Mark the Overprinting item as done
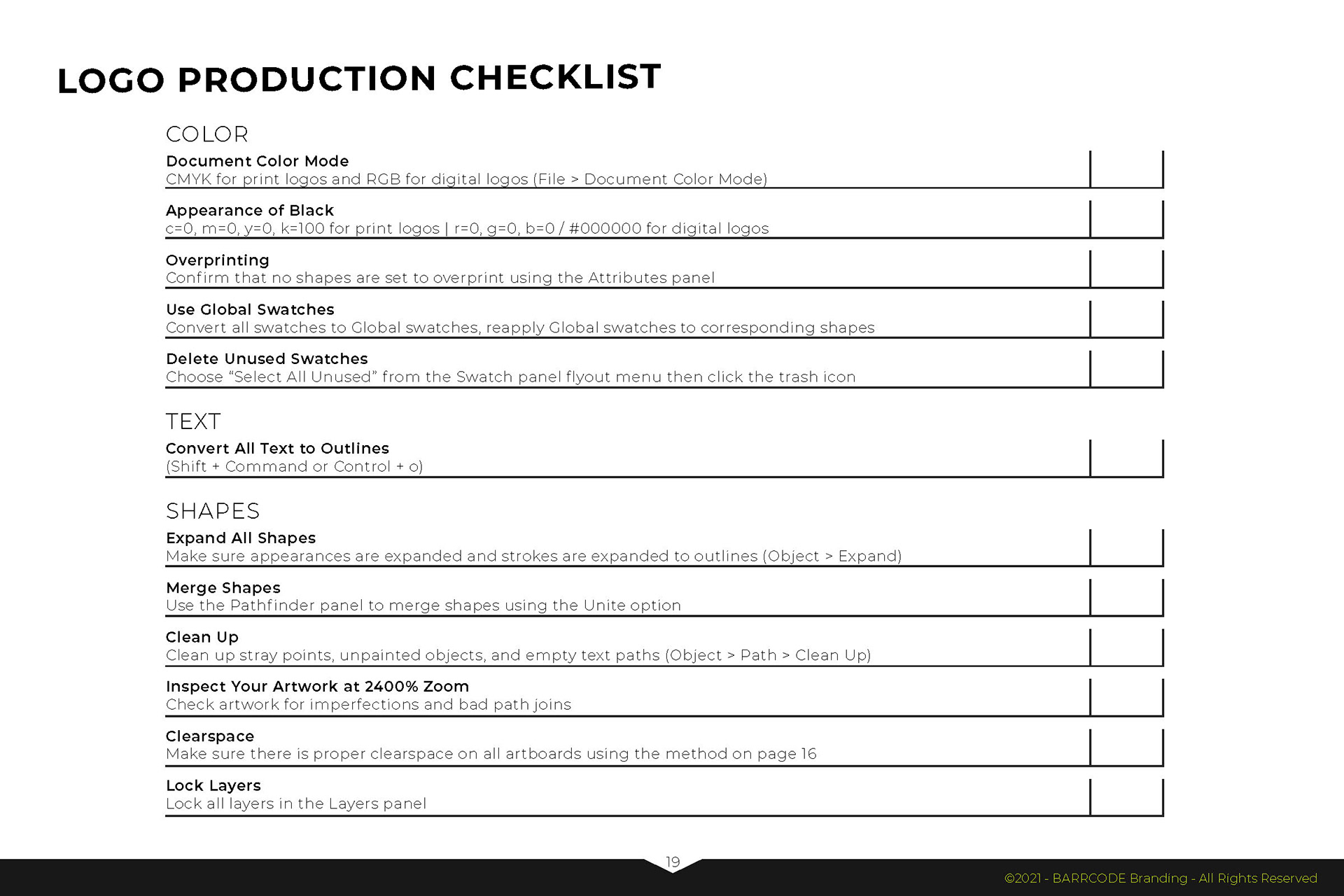The height and width of the screenshot is (896, 1344). [x=1126, y=269]
